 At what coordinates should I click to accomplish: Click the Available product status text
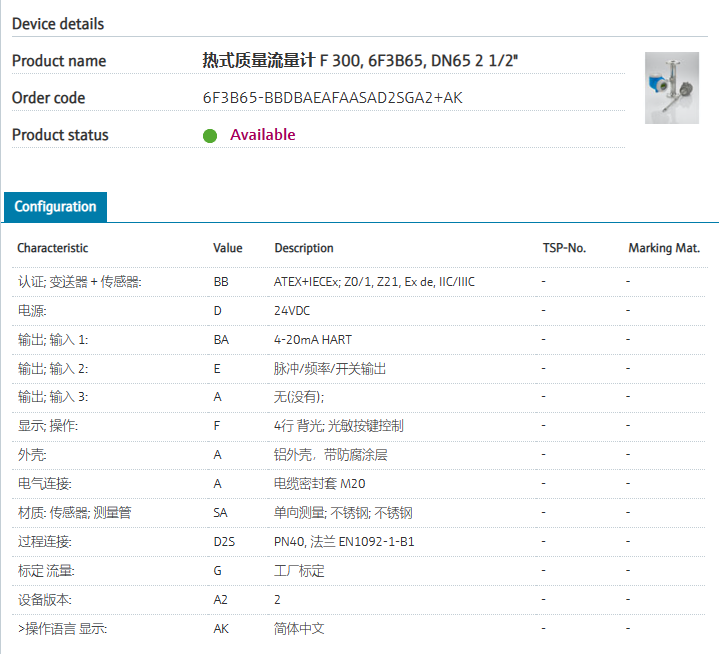[x=263, y=135]
